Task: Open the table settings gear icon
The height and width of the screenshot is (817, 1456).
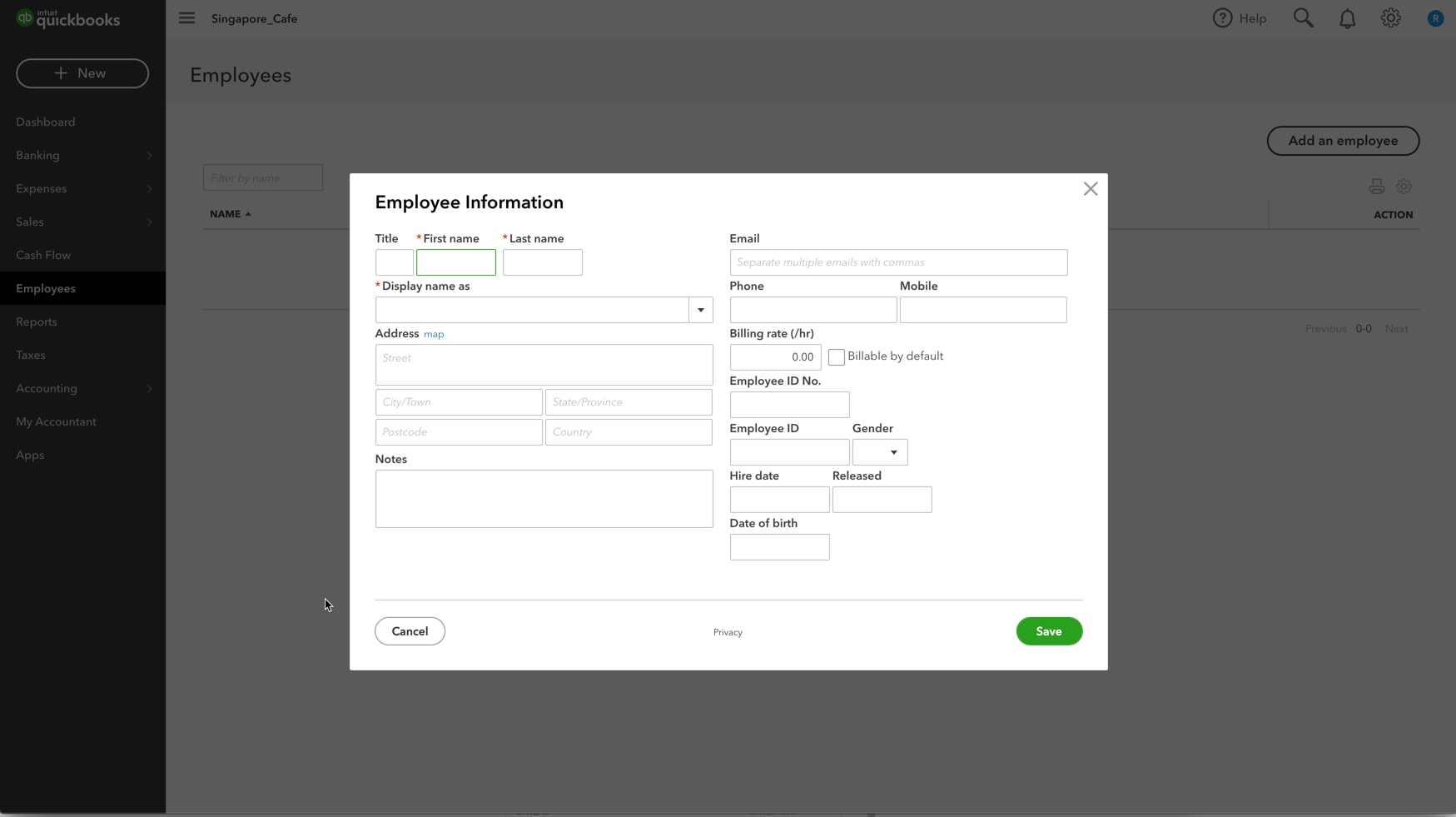Action: click(x=1404, y=187)
